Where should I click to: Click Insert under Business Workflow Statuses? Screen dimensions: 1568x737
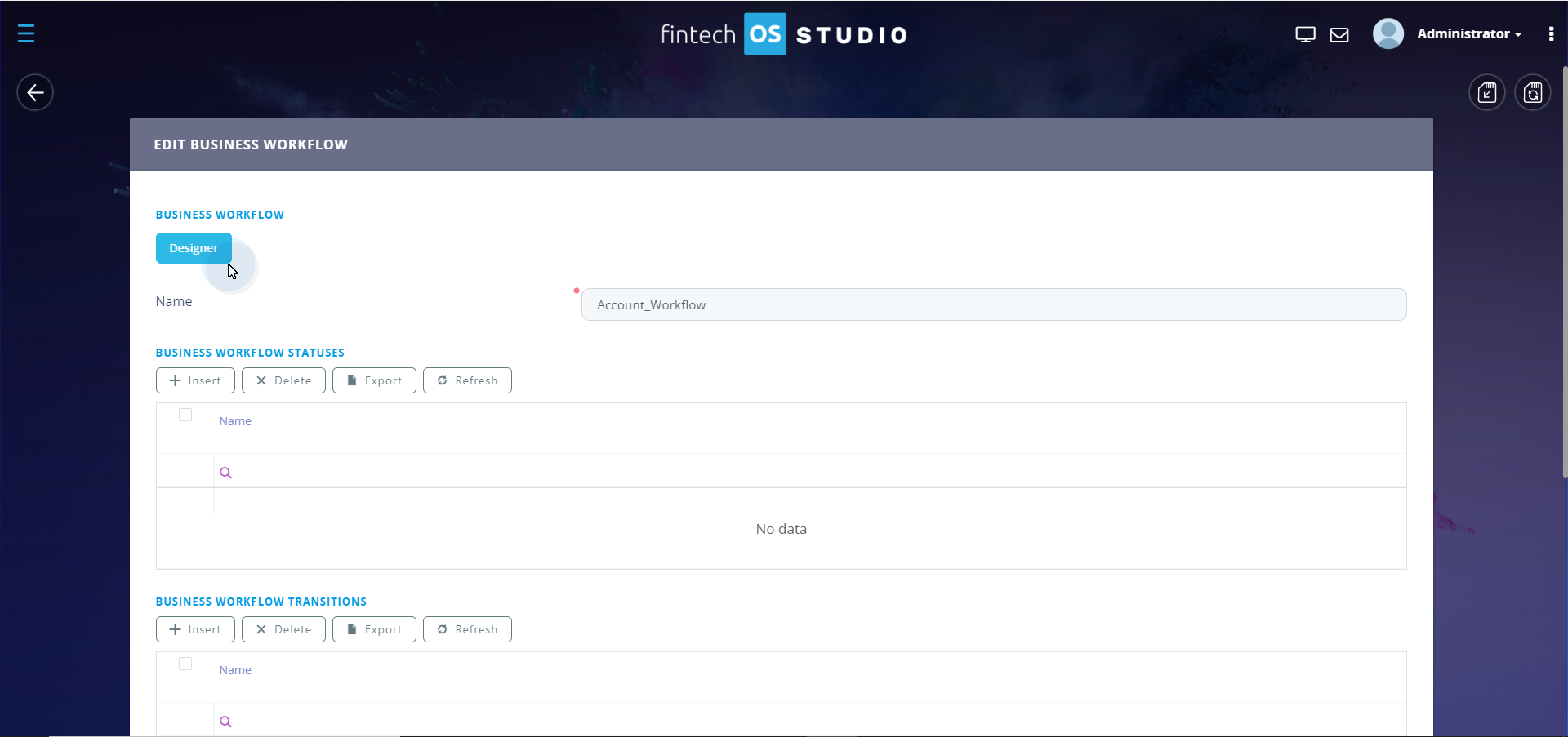[194, 380]
